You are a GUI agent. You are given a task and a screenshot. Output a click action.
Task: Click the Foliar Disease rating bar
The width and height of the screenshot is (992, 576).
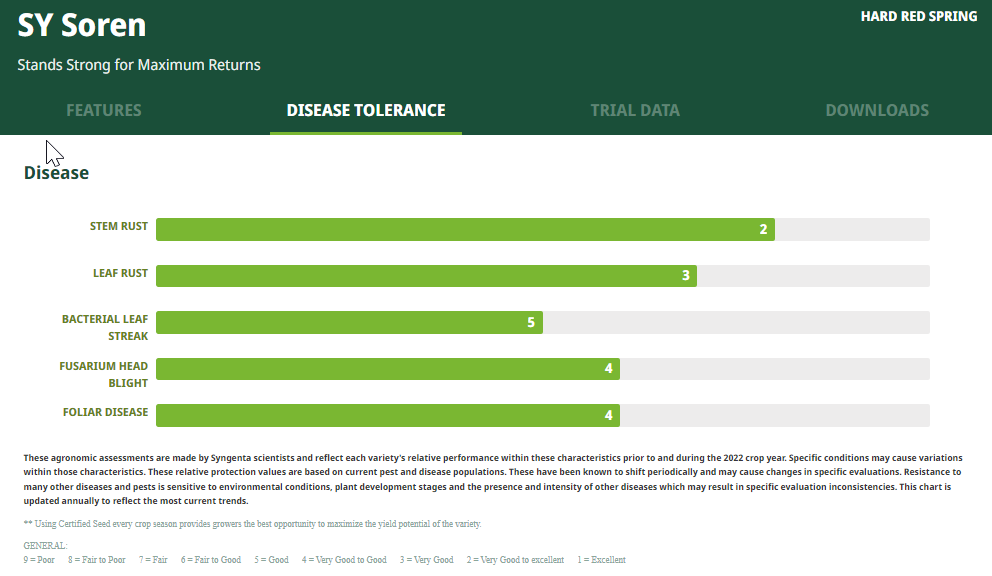tap(543, 415)
